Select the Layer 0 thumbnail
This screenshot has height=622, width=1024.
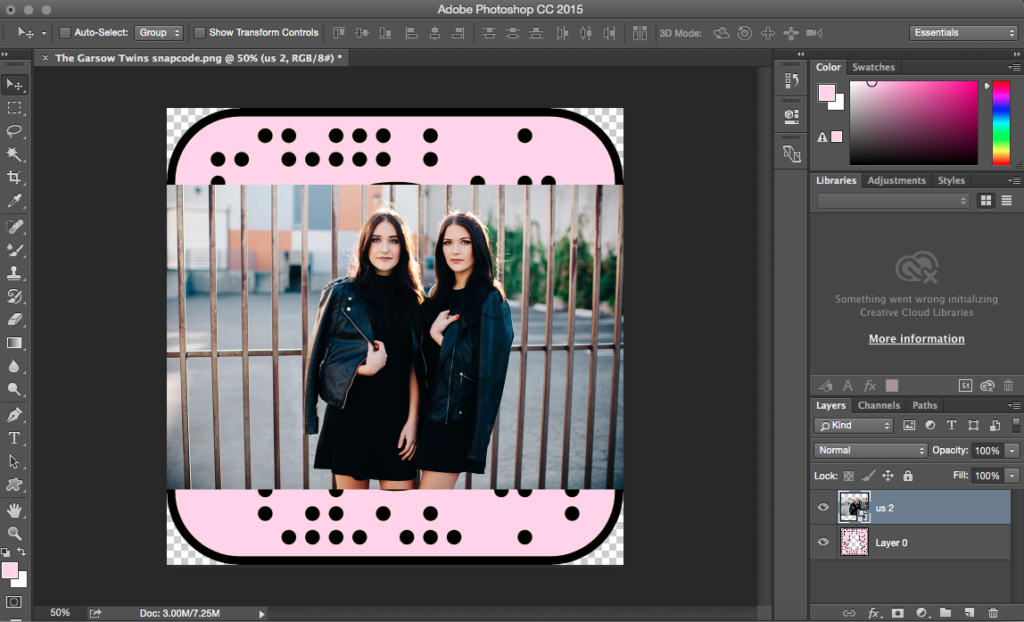coord(854,542)
